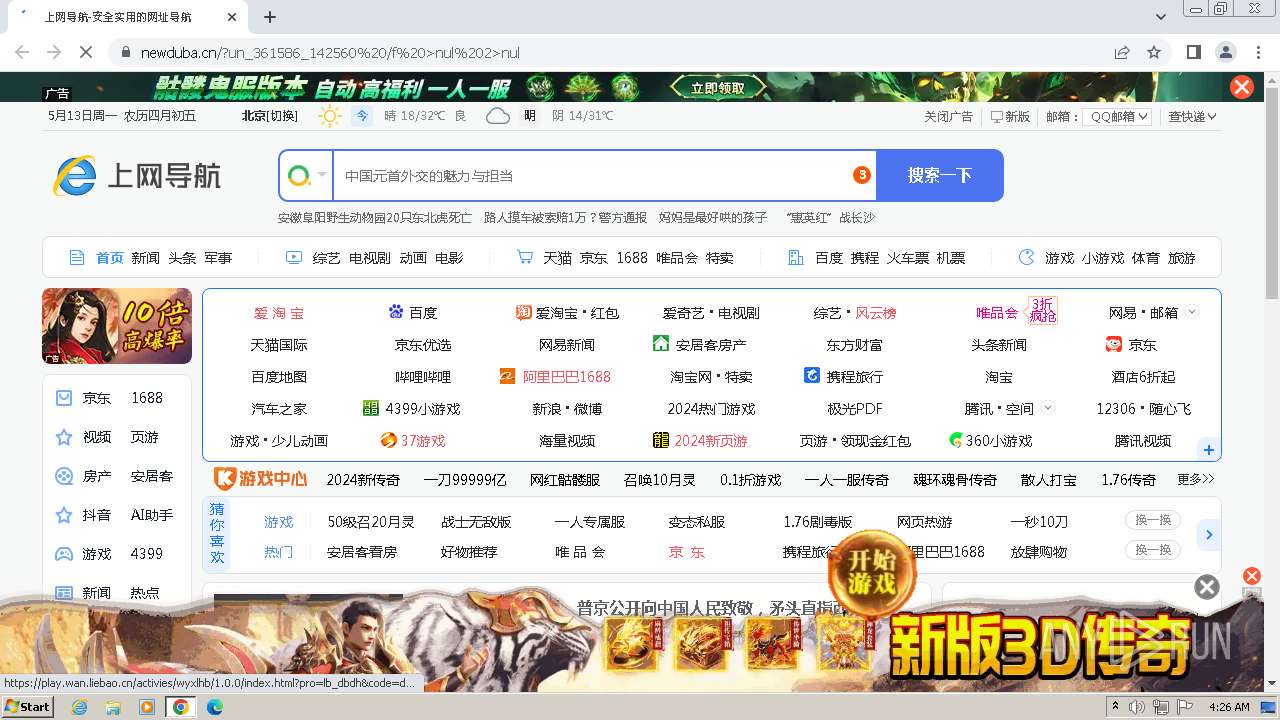Refresh the 游戏 row with 换一换
Screen dimensions: 1280x720
point(1153,520)
